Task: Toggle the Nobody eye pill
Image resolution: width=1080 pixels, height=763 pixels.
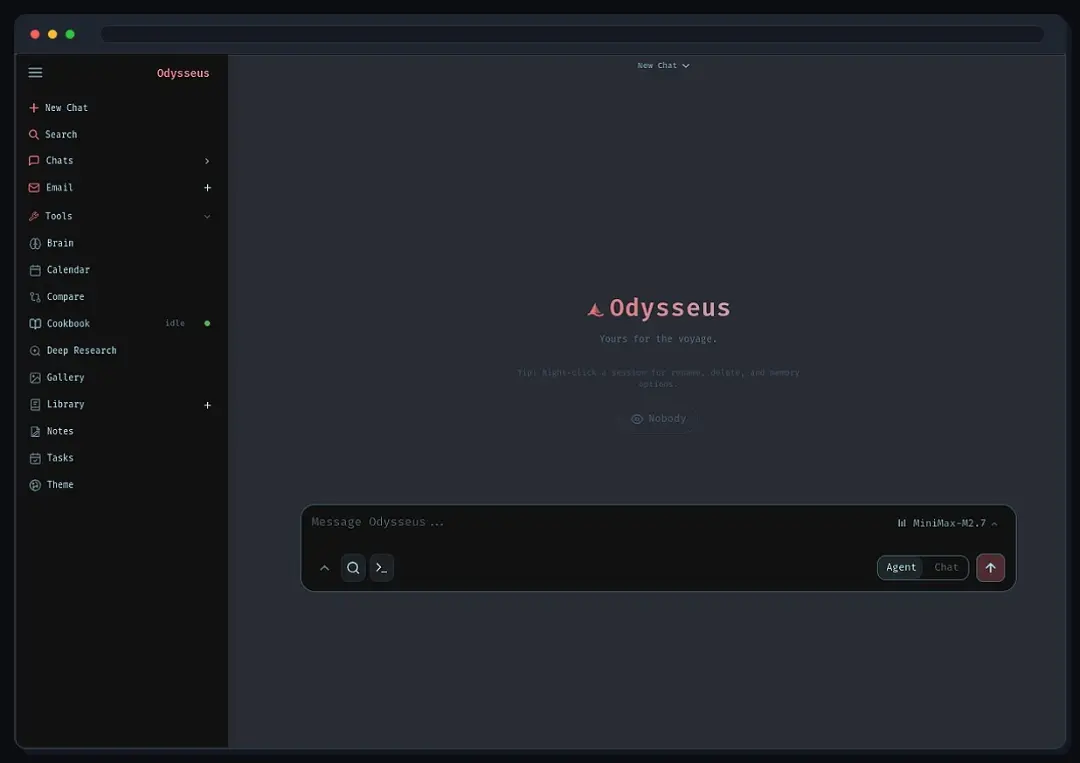Action: coord(658,419)
